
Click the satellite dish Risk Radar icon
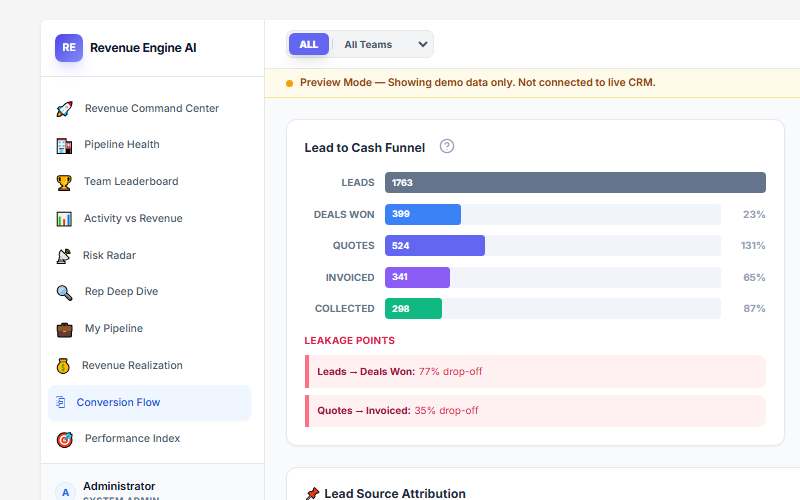click(x=64, y=256)
